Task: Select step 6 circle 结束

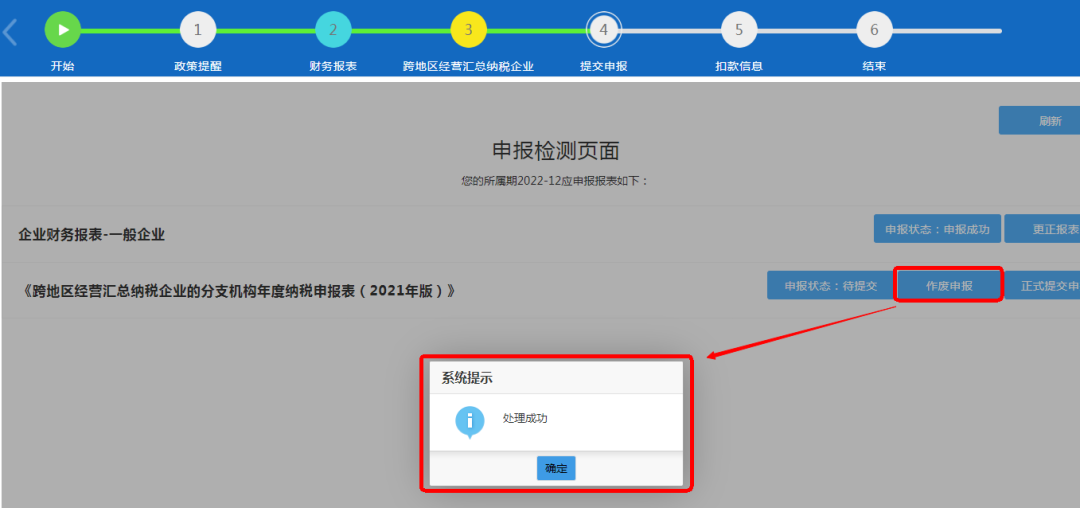Action: [874, 30]
